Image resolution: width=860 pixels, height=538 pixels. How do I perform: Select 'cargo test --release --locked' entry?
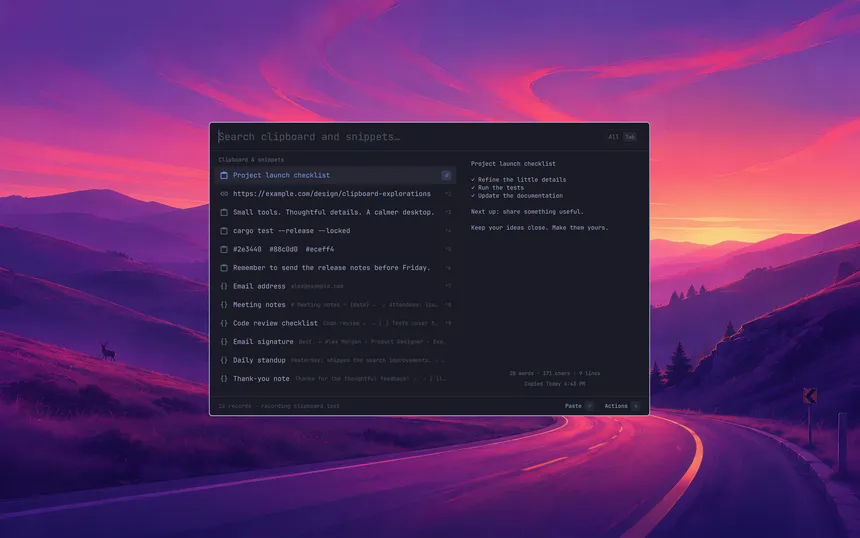[x=336, y=231]
